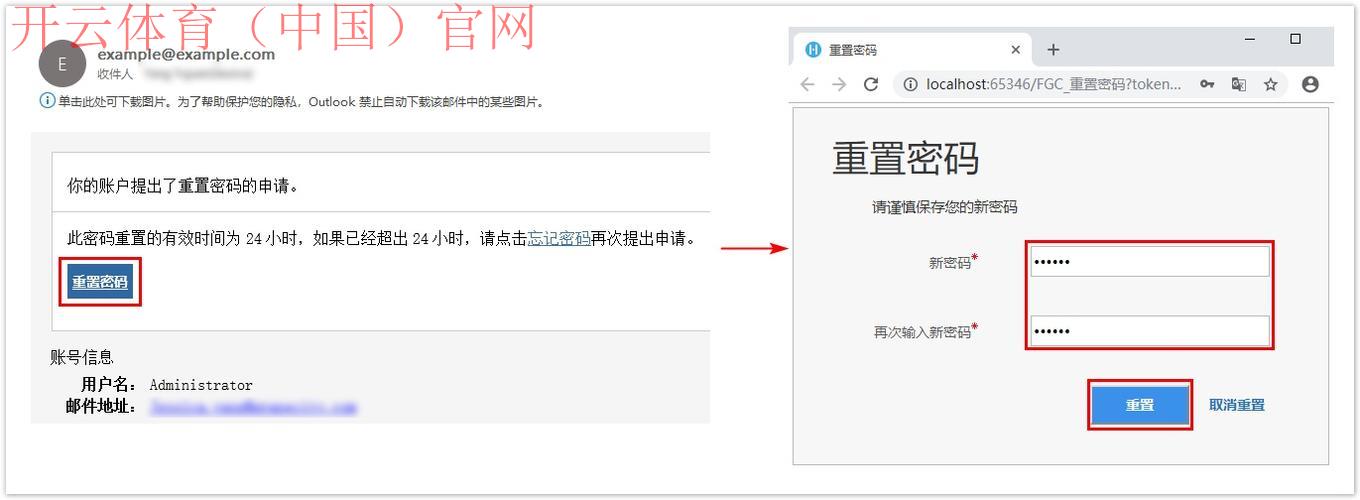Click the 再次输入新密码 password field
This screenshot has height=500, width=1360.
[x=1150, y=331]
